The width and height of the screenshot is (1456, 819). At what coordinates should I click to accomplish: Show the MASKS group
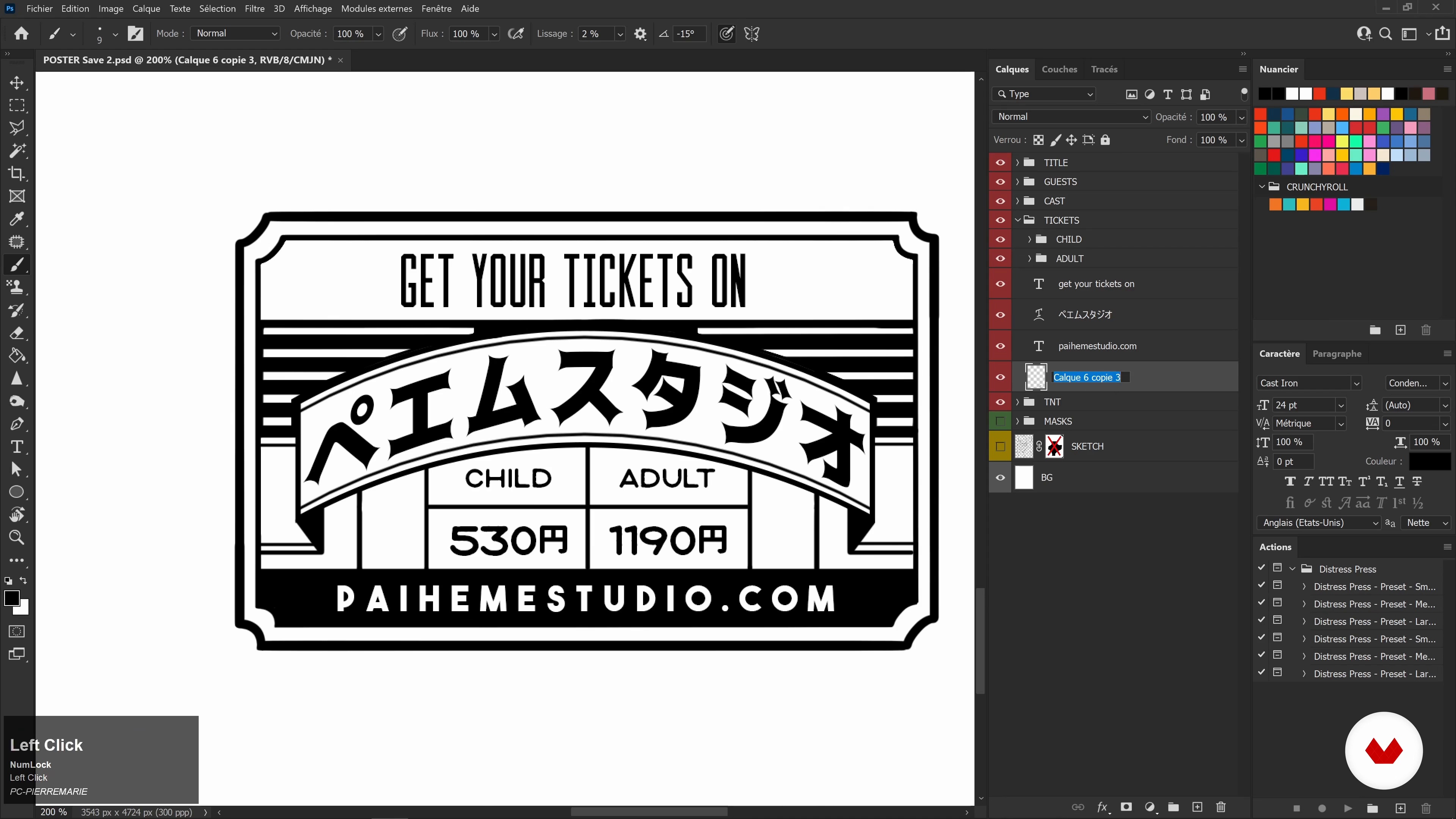click(1001, 422)
